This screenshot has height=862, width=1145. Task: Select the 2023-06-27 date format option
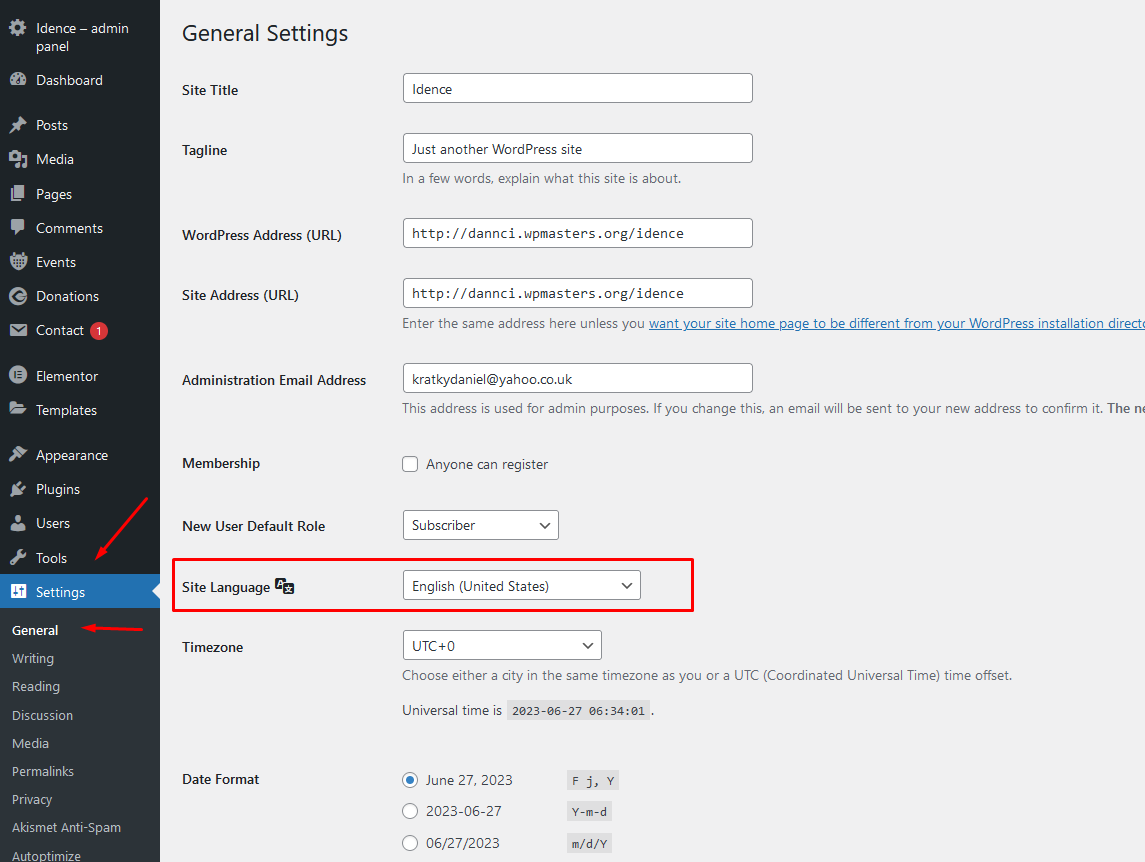(x=410, y=811)
